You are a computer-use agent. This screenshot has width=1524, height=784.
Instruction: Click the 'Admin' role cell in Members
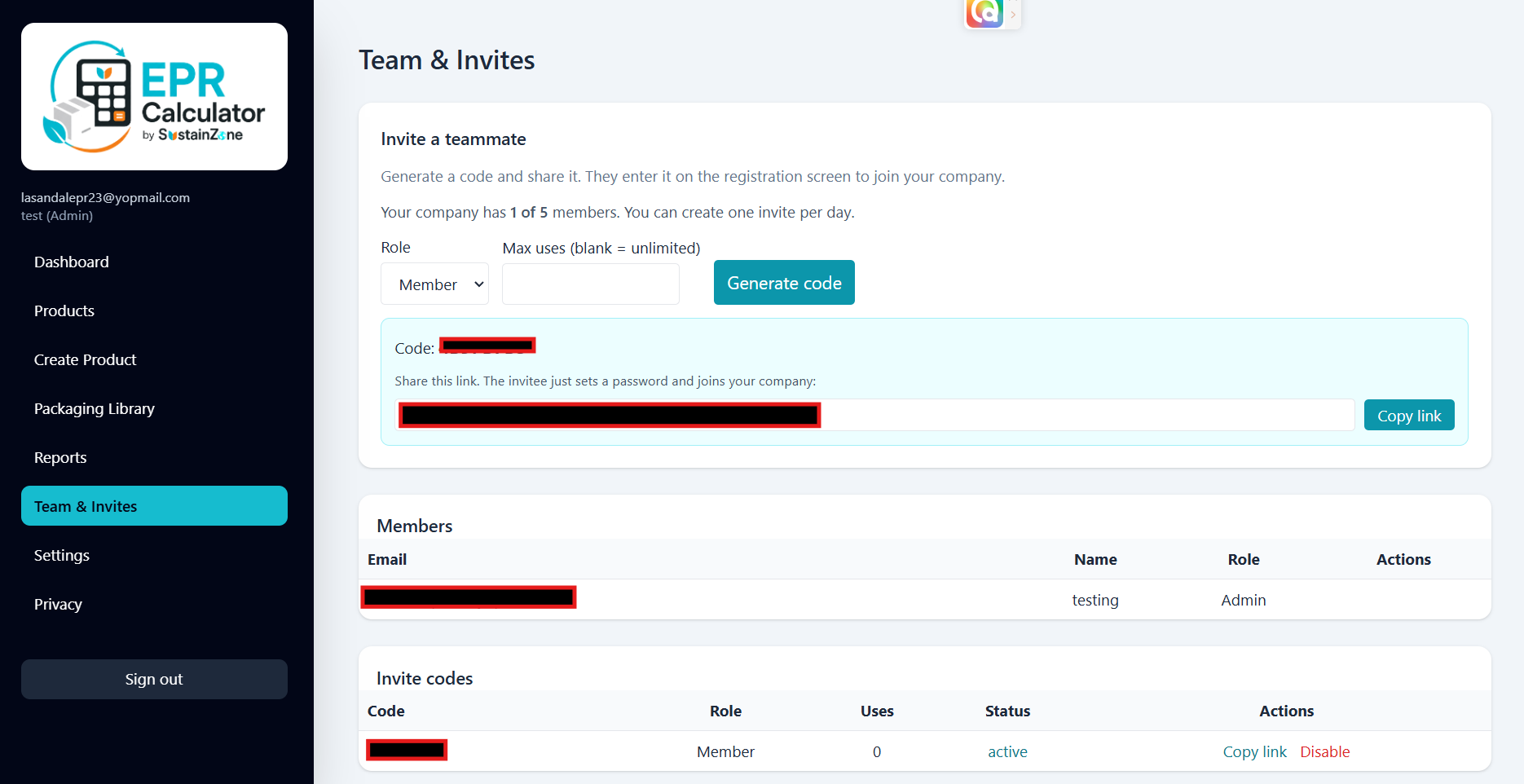coord(1243,600)
